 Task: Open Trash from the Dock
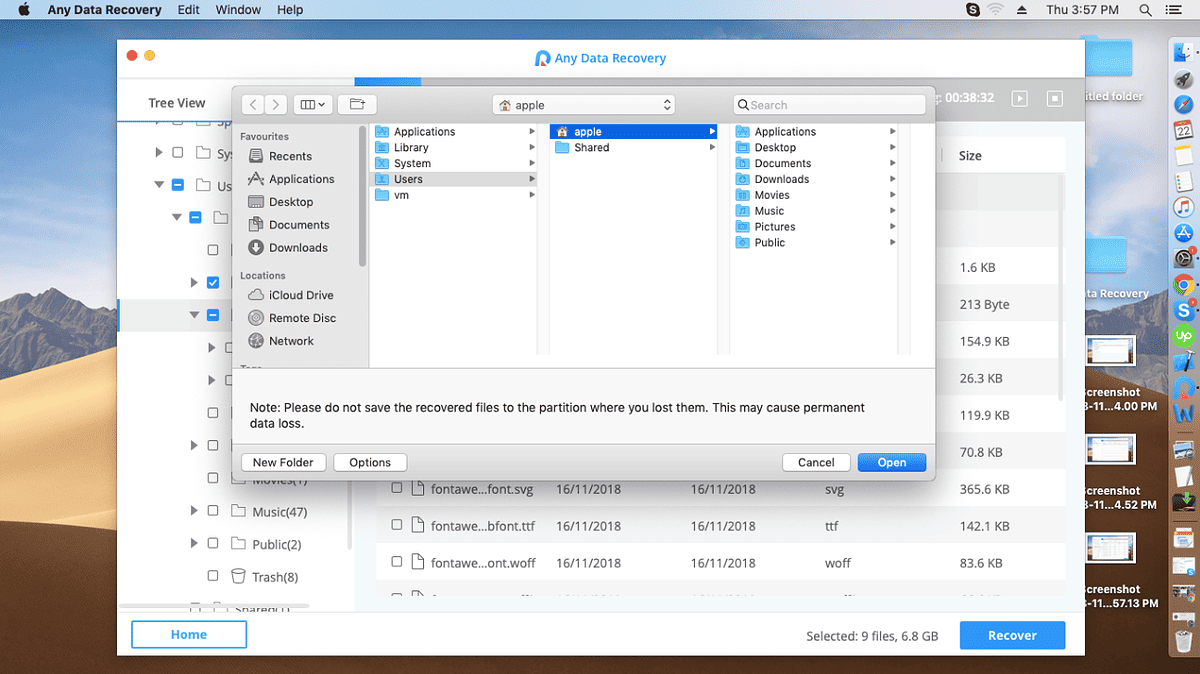(1184, 640)
